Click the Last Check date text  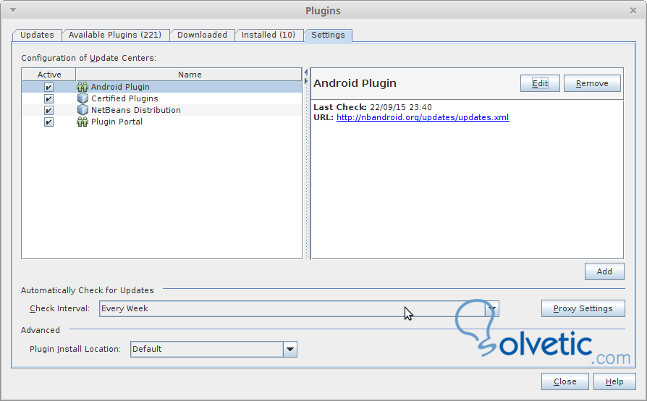click(x=401, y=107)
